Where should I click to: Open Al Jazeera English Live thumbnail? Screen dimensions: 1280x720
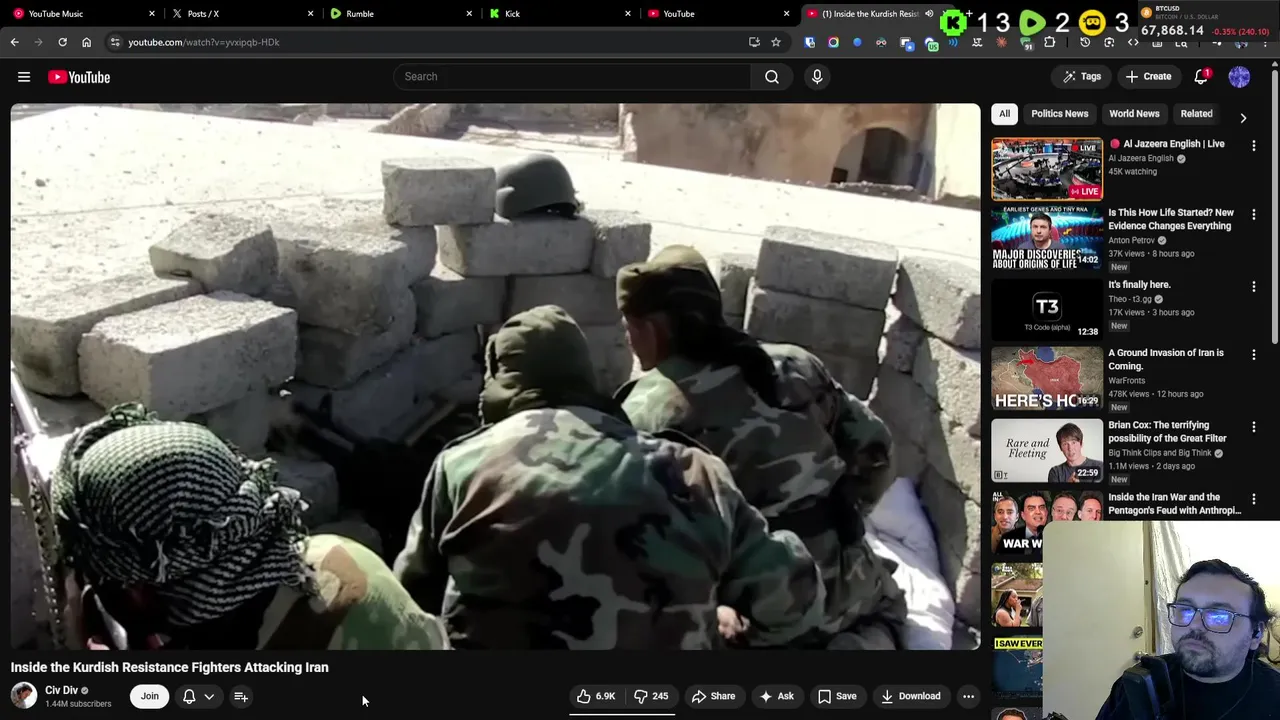(x=1047, y=169)
